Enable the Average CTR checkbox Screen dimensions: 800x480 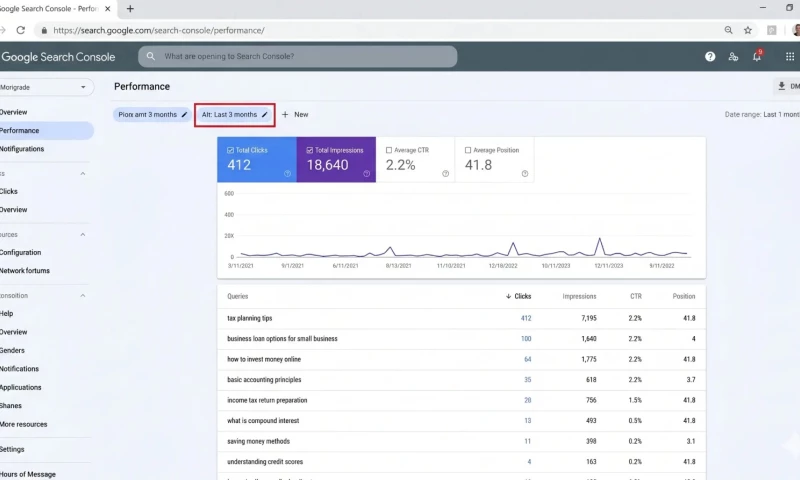pos(389,150)
